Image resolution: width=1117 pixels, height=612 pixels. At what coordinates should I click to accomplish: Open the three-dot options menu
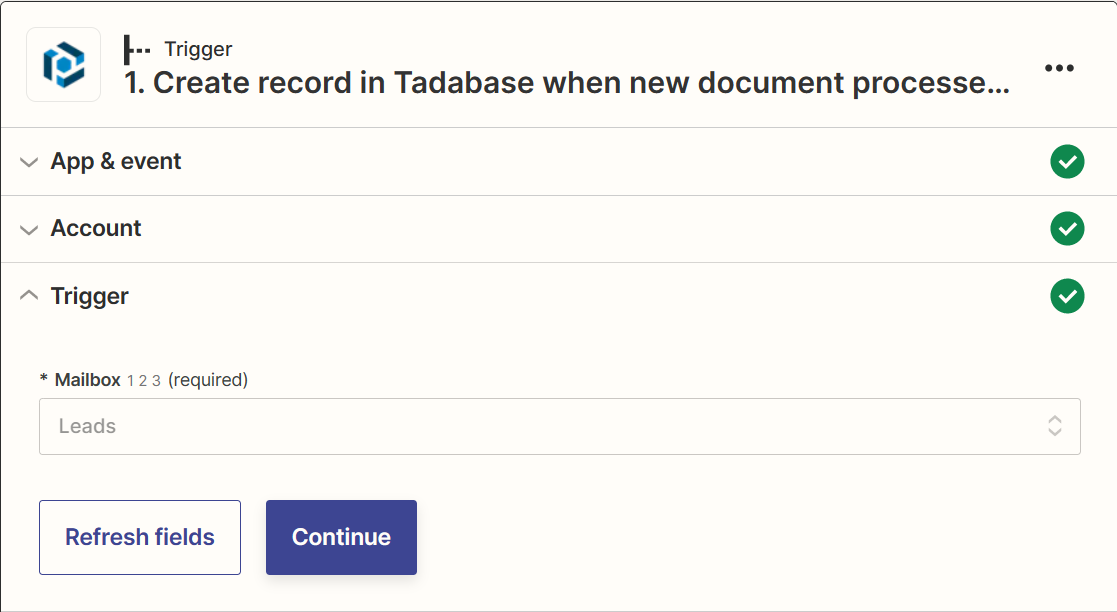[1059, 67]
